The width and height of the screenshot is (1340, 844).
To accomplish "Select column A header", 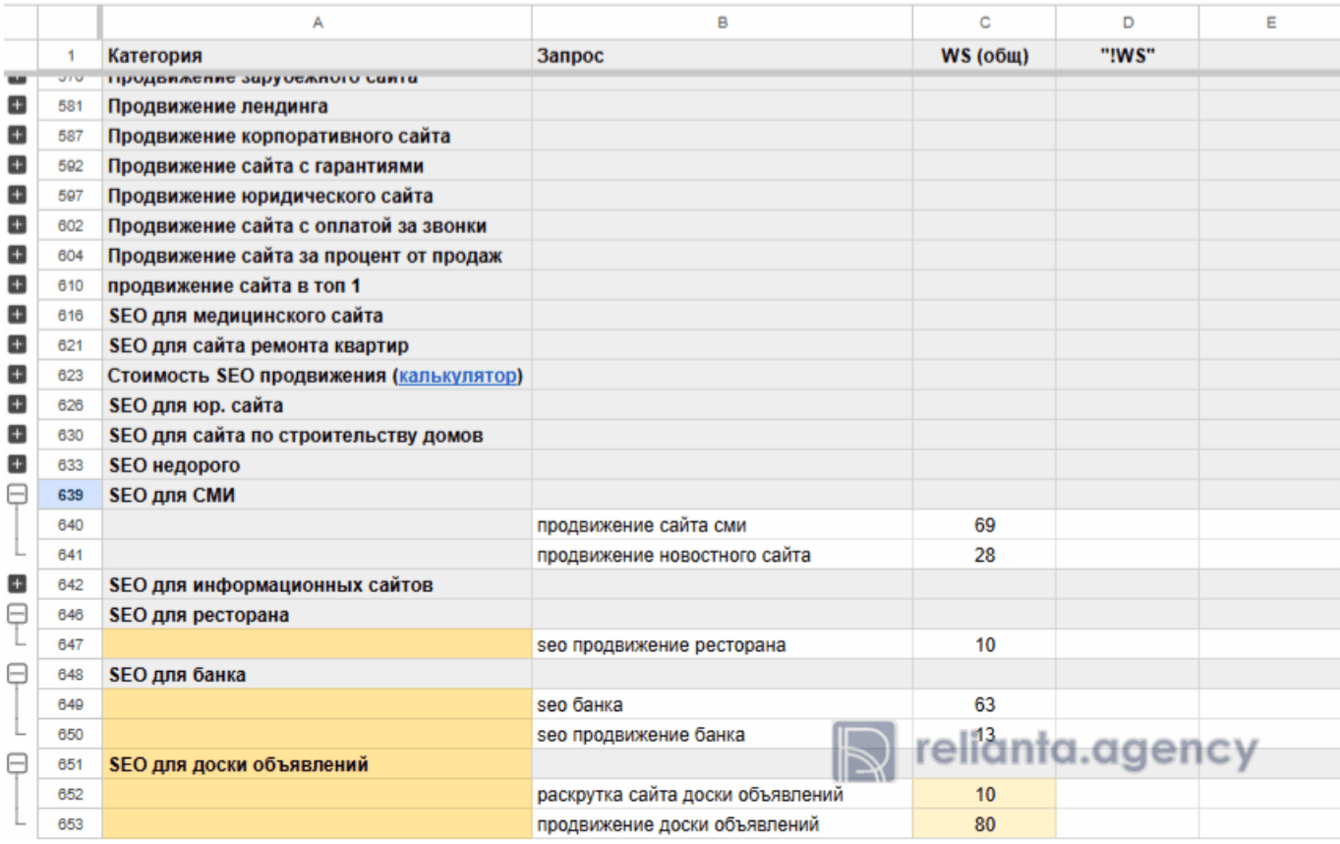I will 317,22.
